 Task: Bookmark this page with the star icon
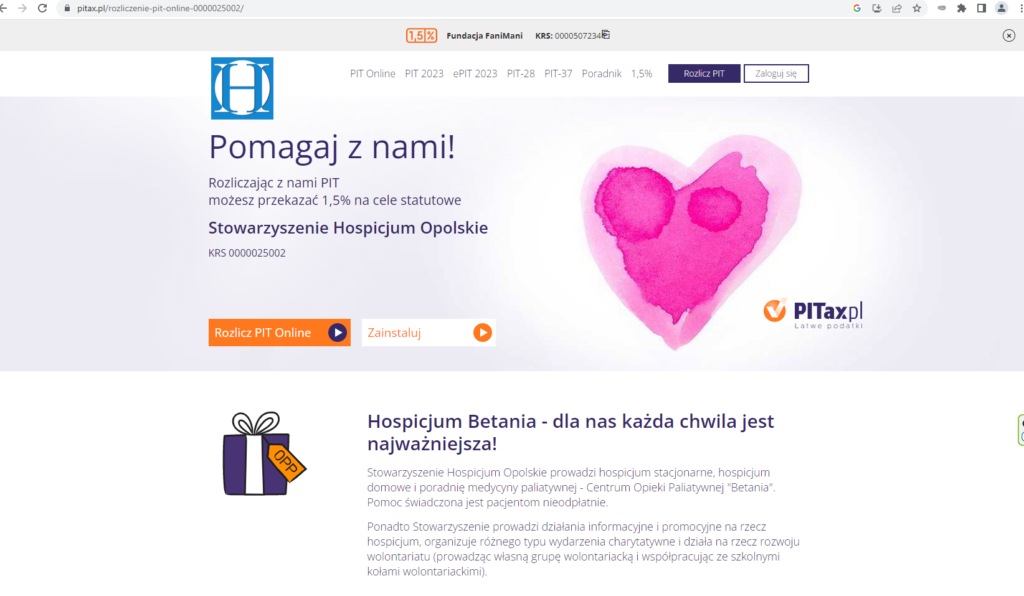(917, 8)
